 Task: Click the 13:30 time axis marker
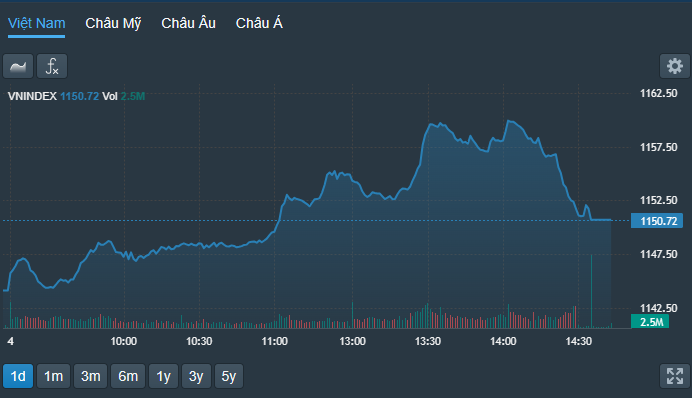428,341
